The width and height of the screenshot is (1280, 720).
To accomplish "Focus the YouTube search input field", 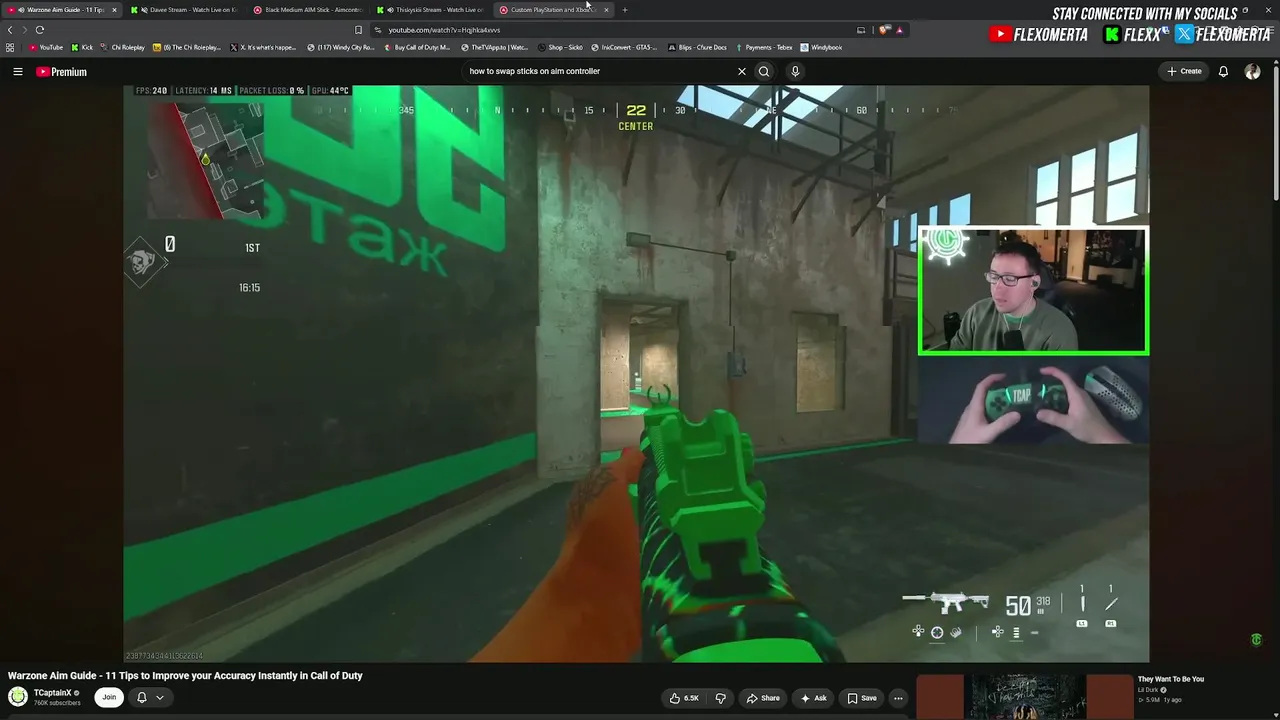I will 600,72.
